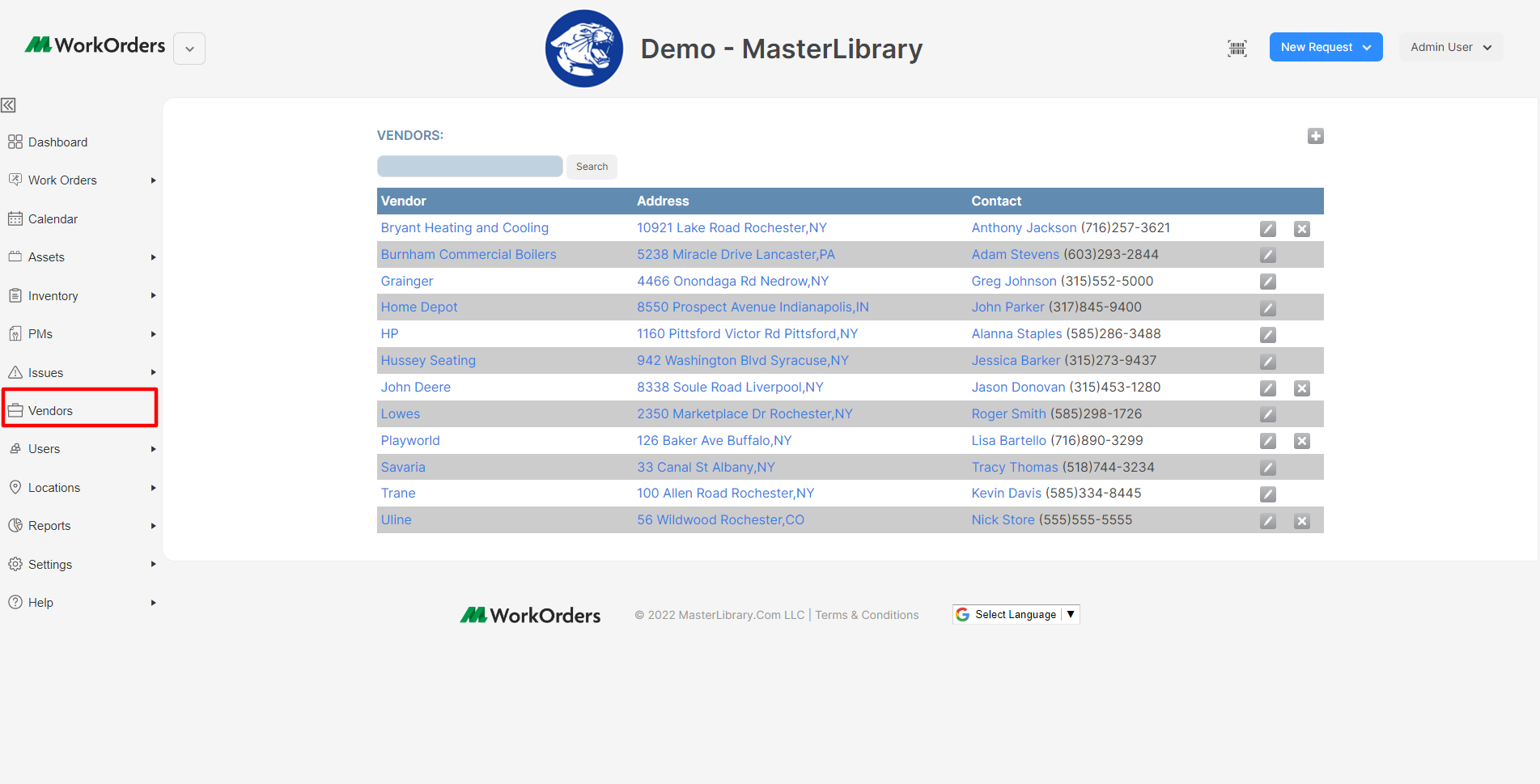The height and width of the screenshot is (784, 1540).
Task: Click address 5238 Miracle Drive Lancaster,PA
Action: pyautogui.click(x=736, y=255)
